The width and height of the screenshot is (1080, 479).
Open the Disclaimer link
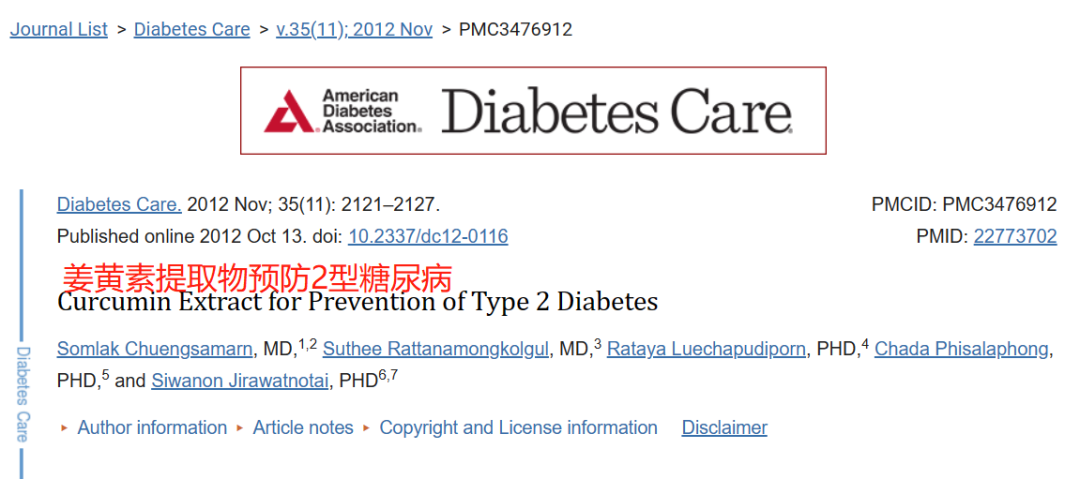coord(725,428)
